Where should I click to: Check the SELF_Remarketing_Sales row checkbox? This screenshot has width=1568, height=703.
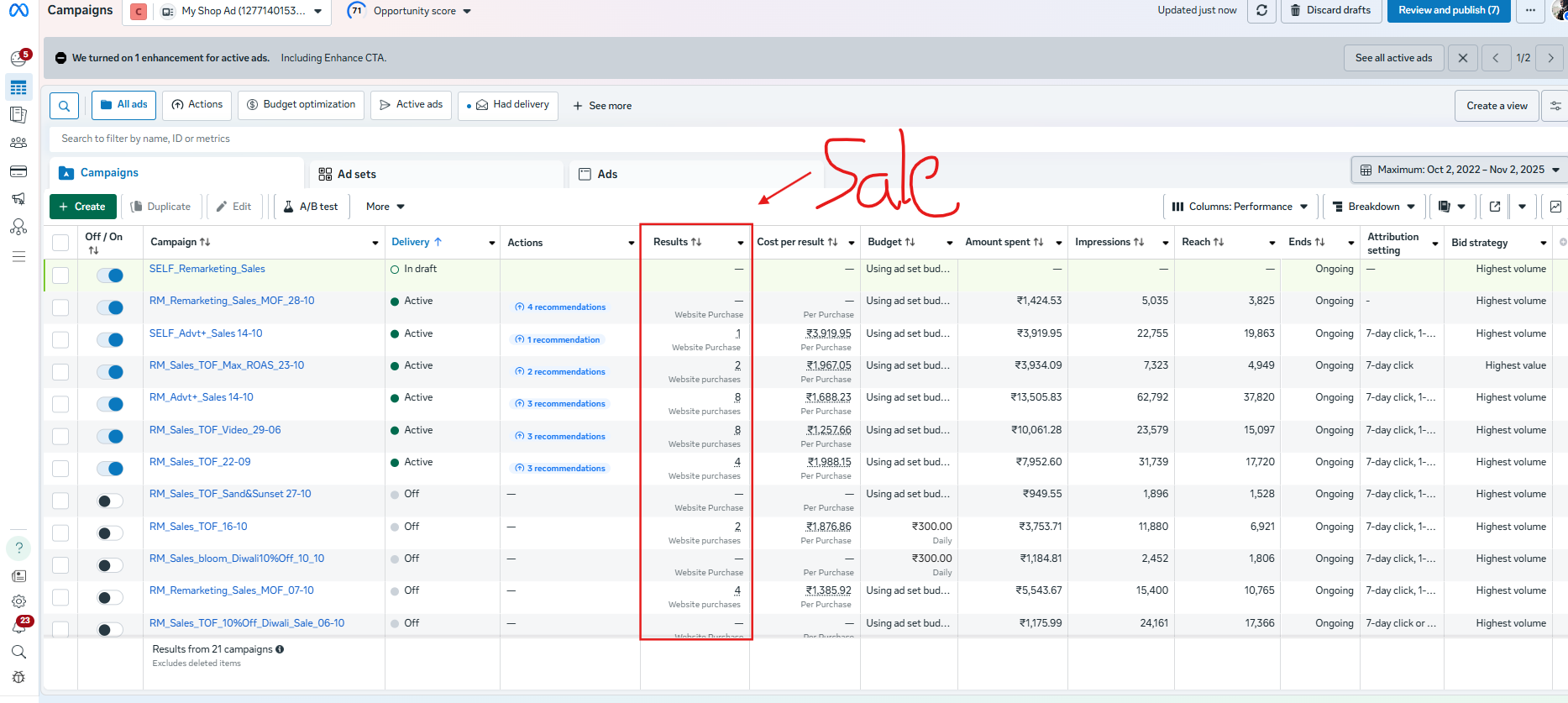coord(60,275)
